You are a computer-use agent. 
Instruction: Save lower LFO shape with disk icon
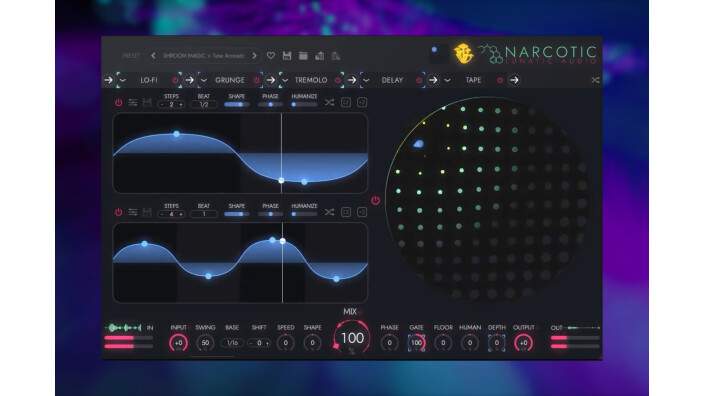[x=147, y=212]
